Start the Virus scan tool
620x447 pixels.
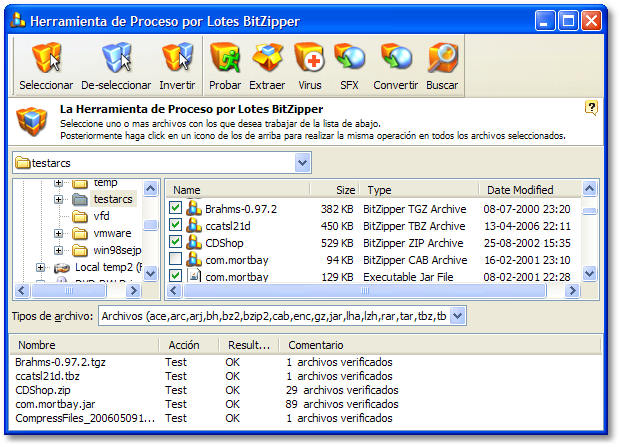pos(310,58)
